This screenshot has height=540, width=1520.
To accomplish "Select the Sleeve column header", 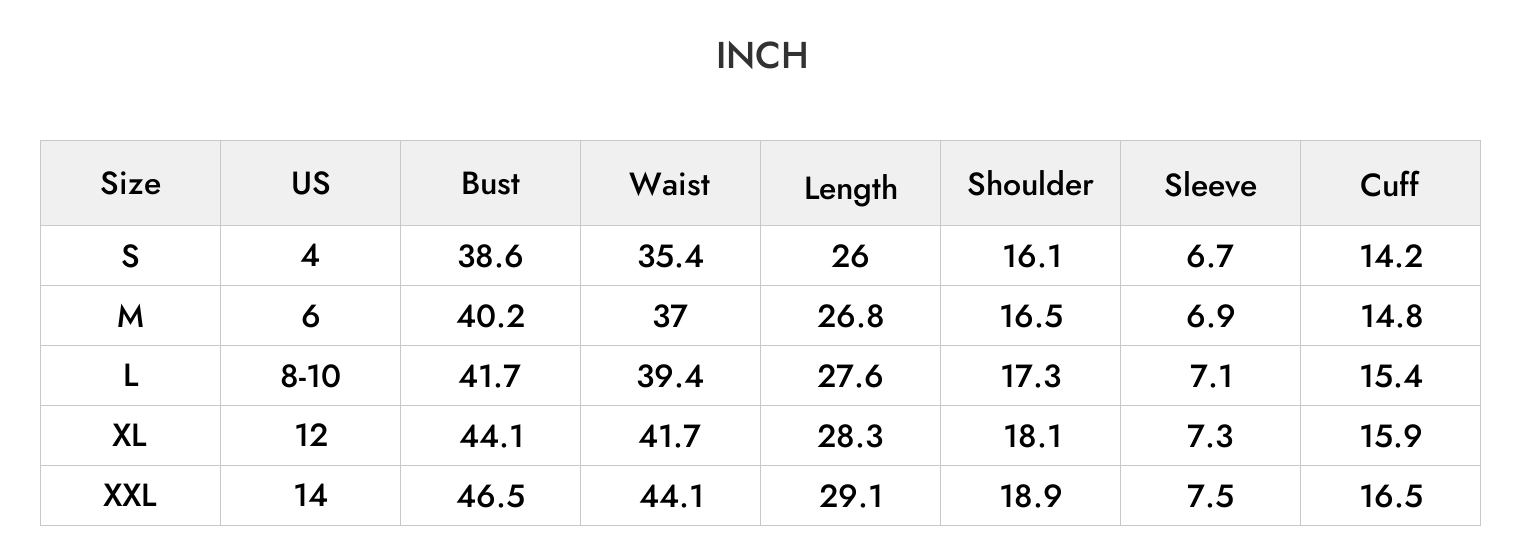I will click(x=1210, y=185).
